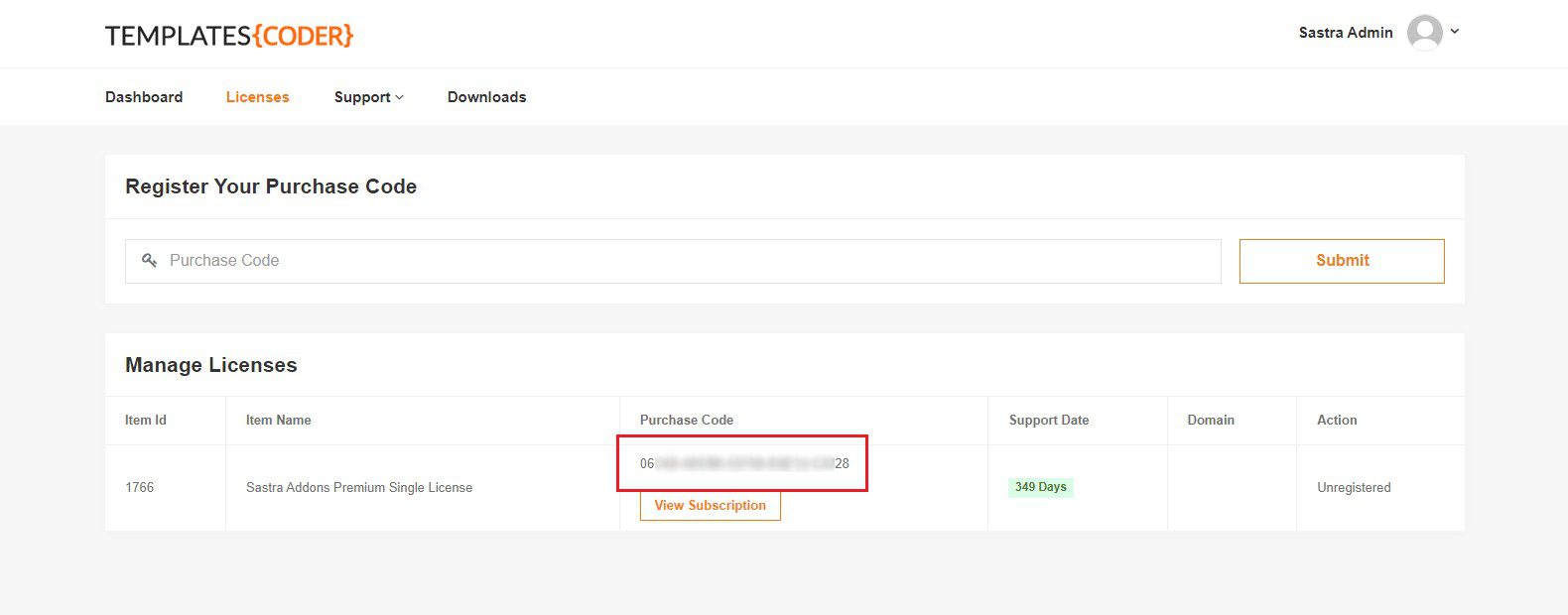The height and width of the screenshot is (615, 1568).
Task: Open the account dropdown chevron
Action: [1455, 32]
